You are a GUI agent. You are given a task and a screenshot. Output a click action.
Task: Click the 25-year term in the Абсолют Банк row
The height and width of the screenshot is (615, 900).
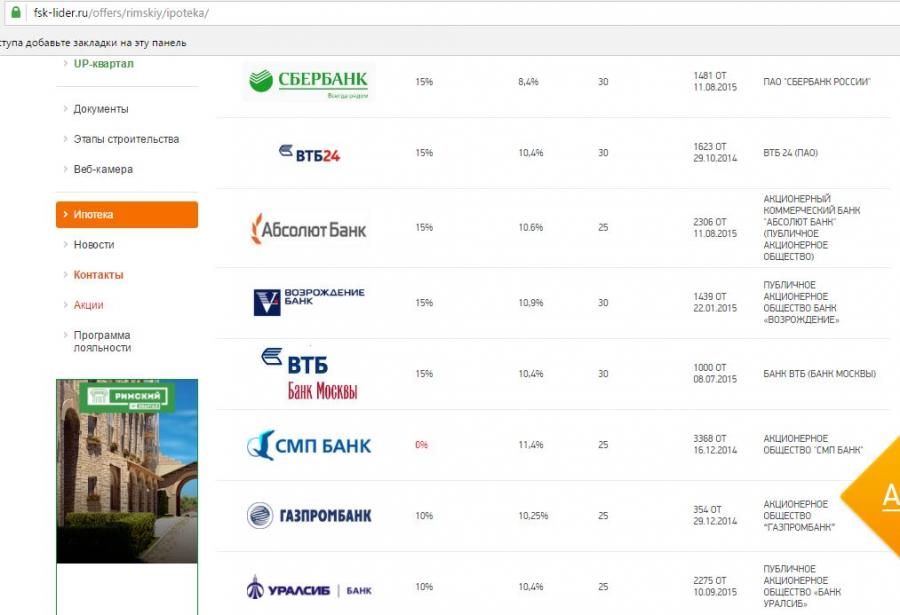[x=603, y=228]
